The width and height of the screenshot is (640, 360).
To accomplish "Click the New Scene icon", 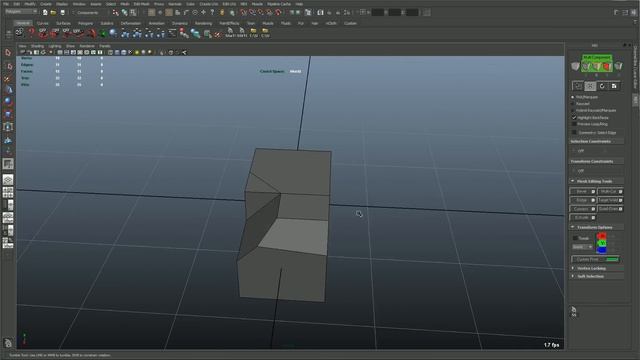I will point(45,13).
